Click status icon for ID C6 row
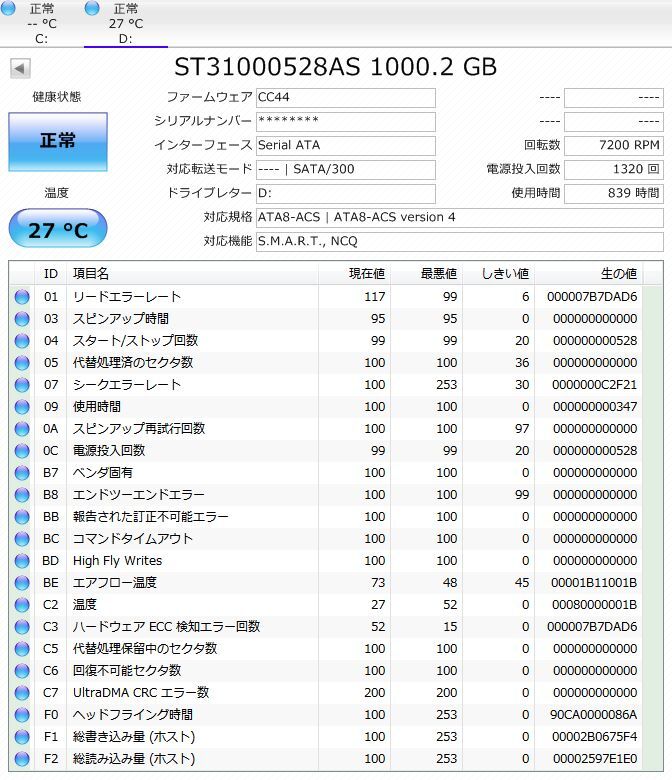The height and width of the screenshot is (780, 672). click(x=22, y=671)
